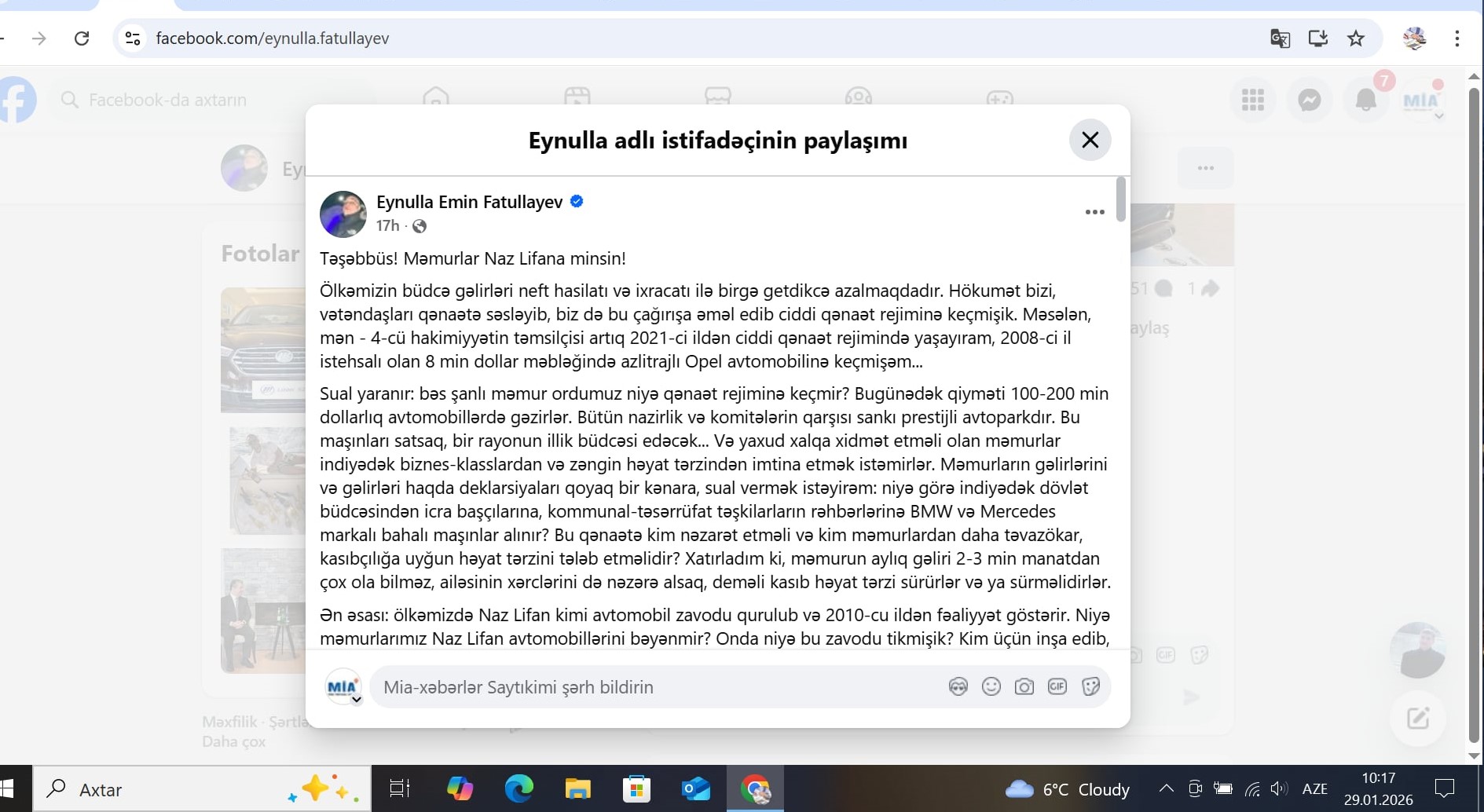Add a GIF to the comment
This screenshot has width=1484, height=812.
[1057, 687]
